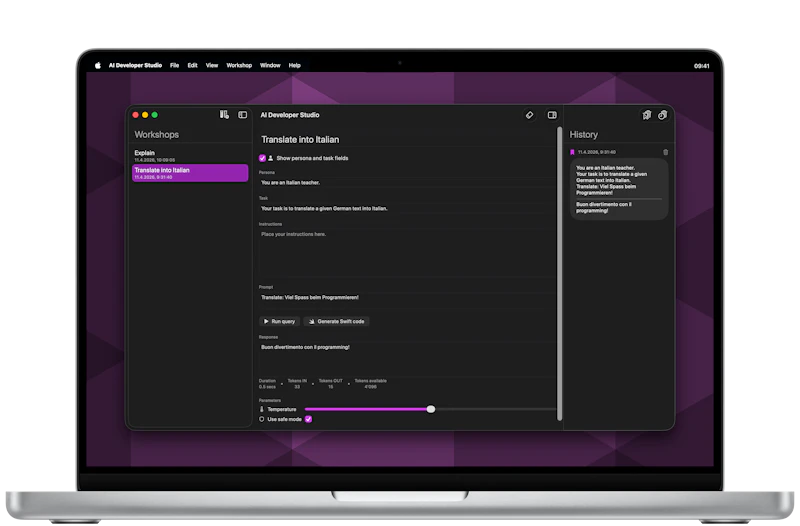
Task: Select the Translate into Italian workshop
Action: point(190,173)
